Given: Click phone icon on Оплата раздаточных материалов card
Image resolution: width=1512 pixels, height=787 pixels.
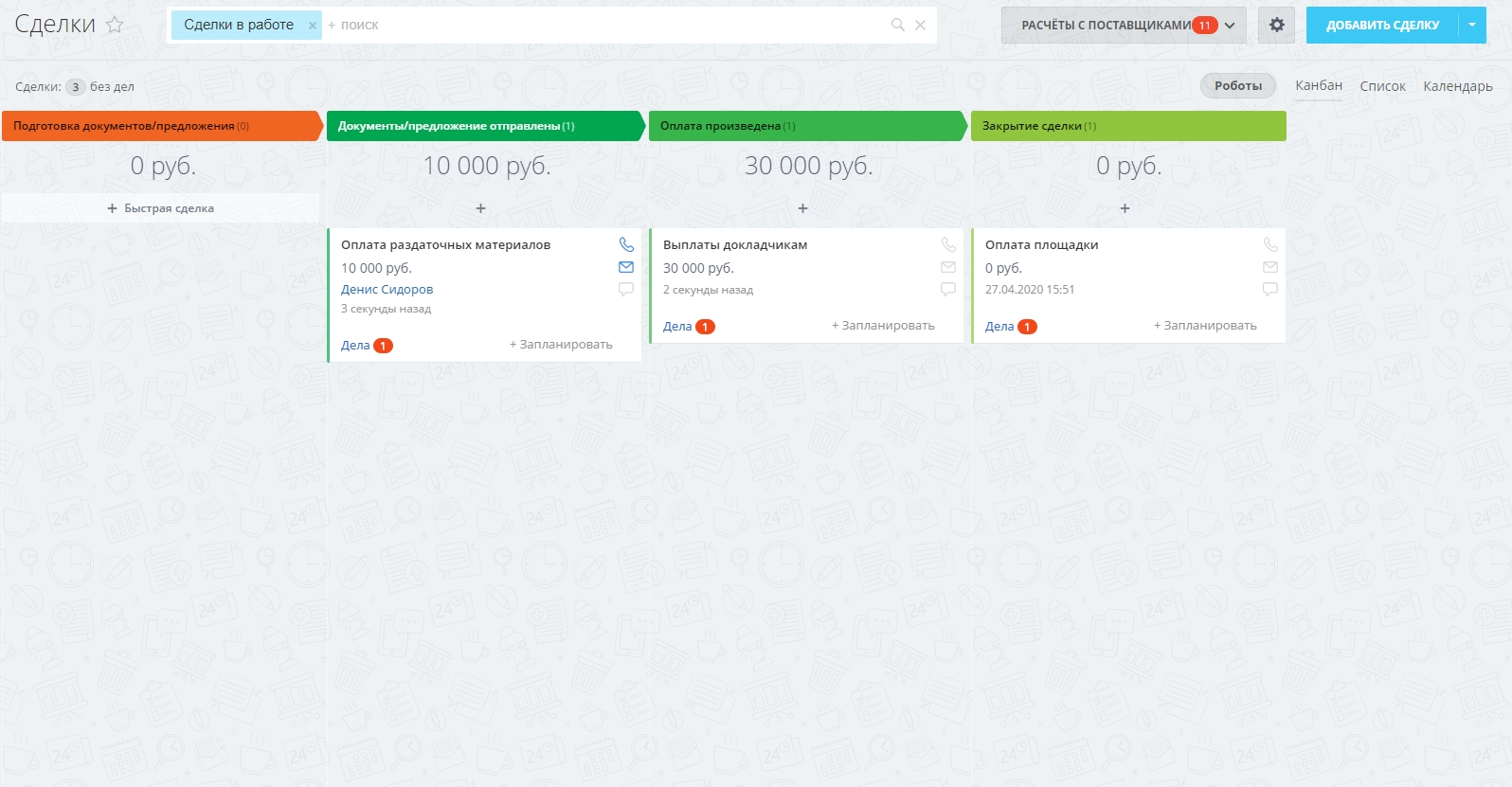Looking at the screenshot, I should tap(626, 244).
